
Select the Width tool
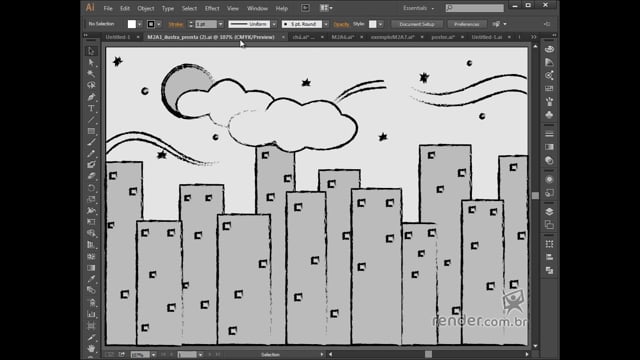91,211
